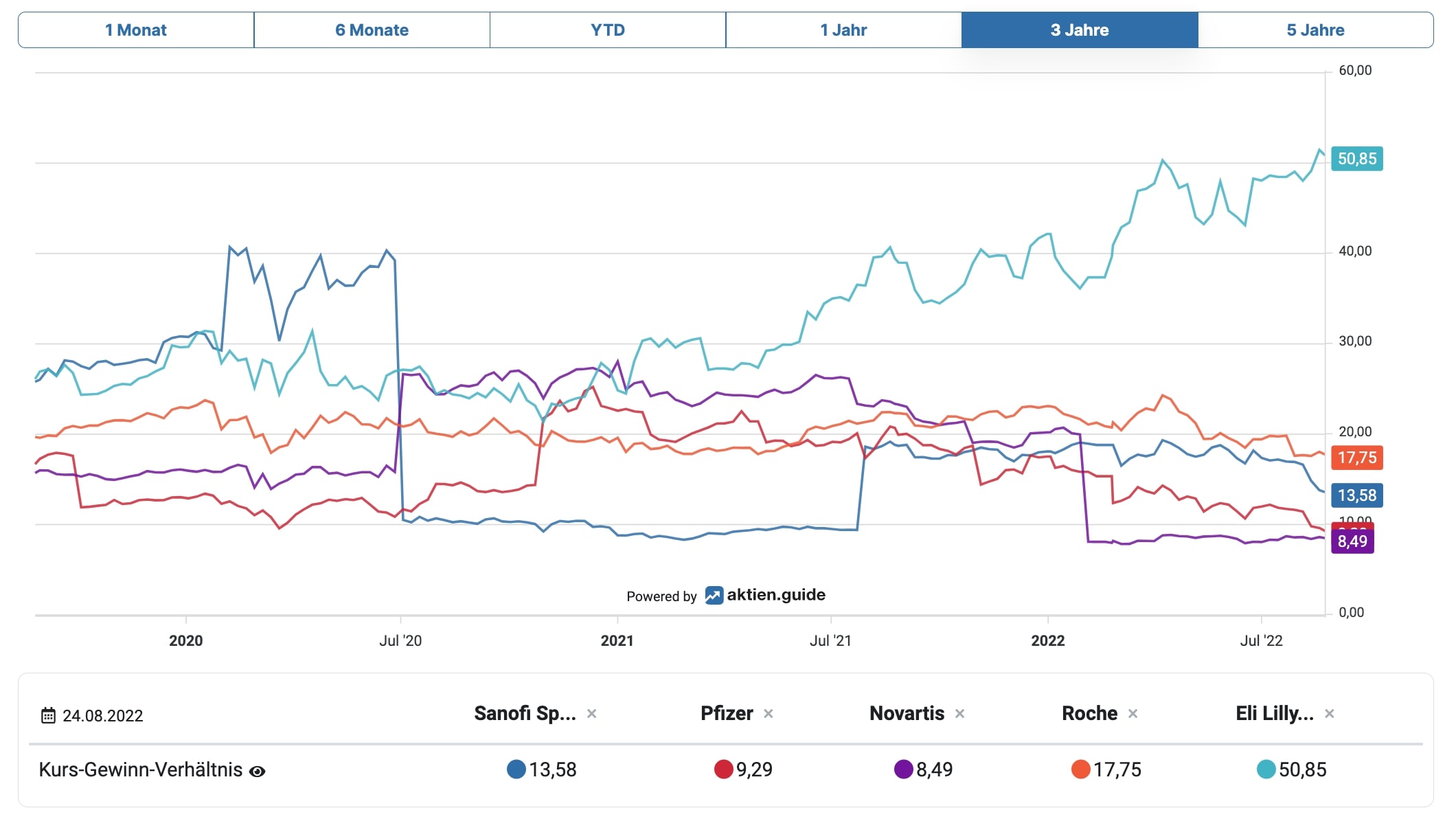Viewport: 1456px width, 819px height.
Task: Click the 0,00 y-axis label
Action: pyautogui.click(x=1352, y=613)
